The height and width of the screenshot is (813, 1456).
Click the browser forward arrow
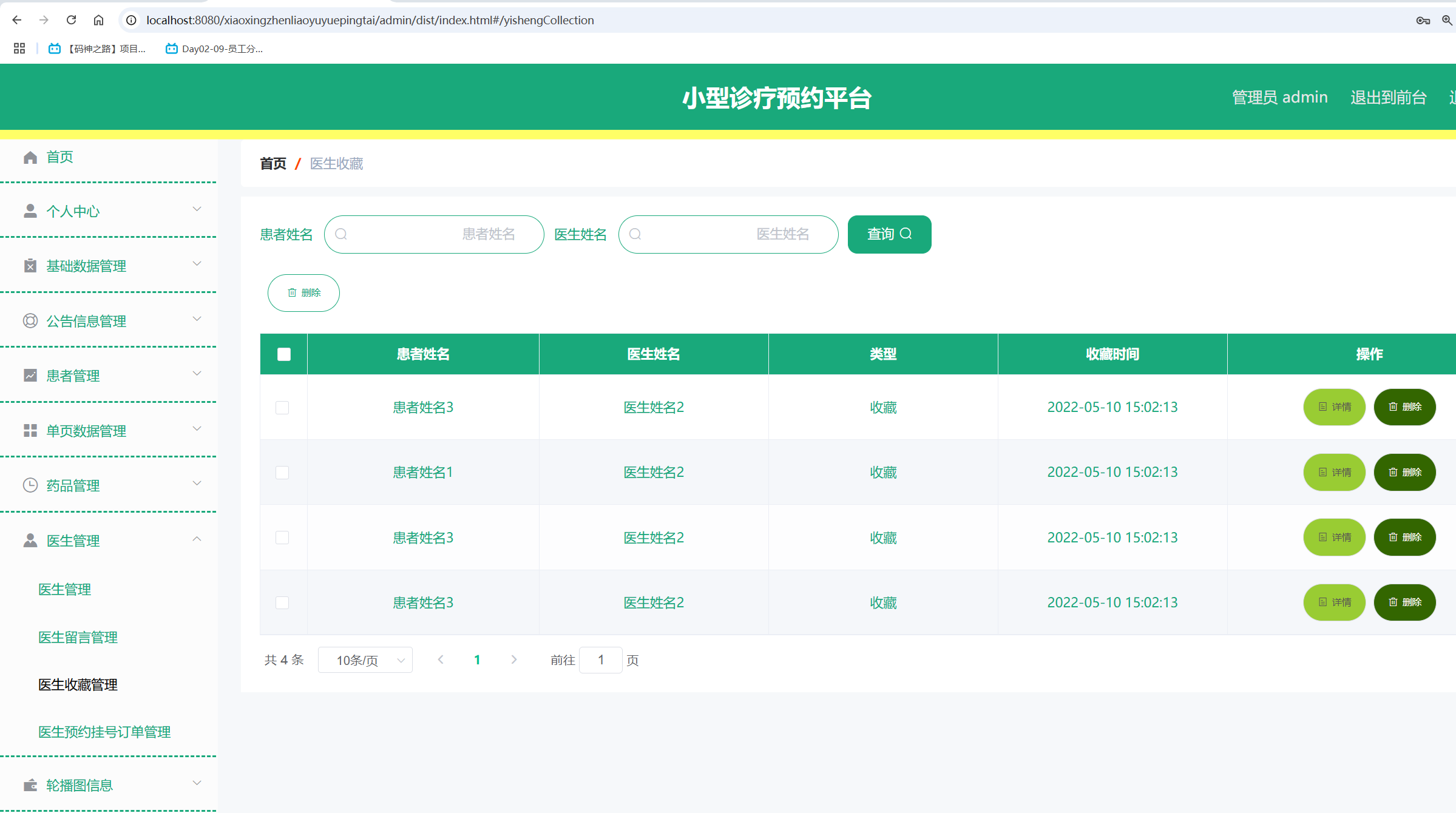(x=44, y=20)
